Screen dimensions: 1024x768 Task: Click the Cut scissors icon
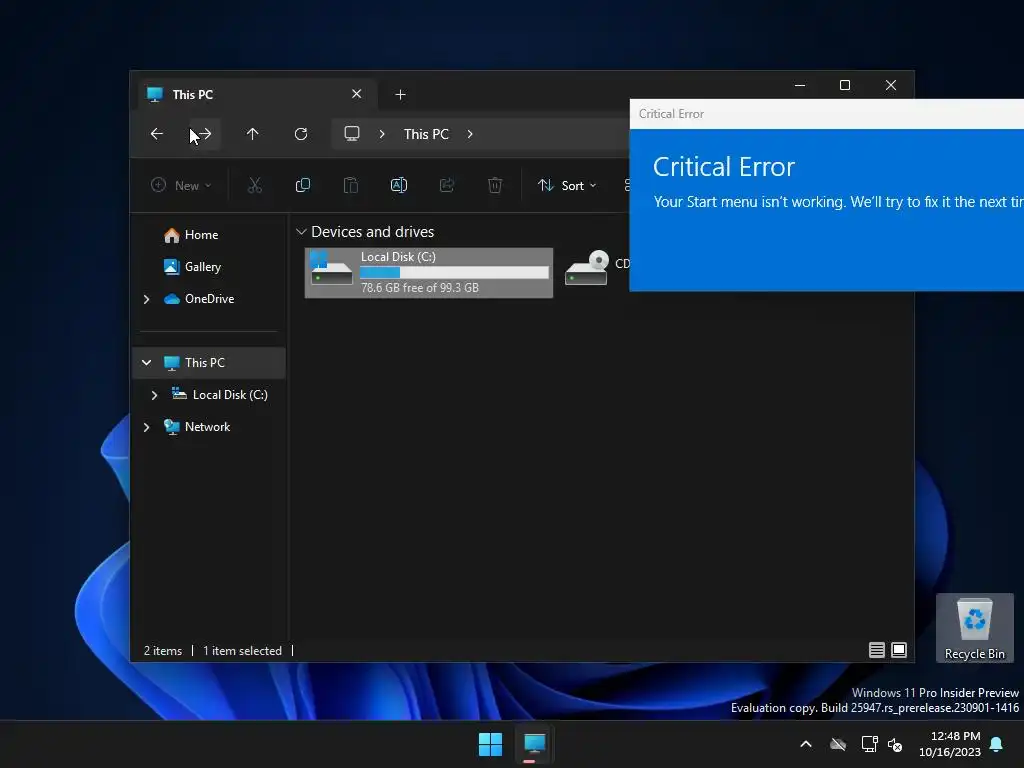pyautogui.click(x=255, y=185)
